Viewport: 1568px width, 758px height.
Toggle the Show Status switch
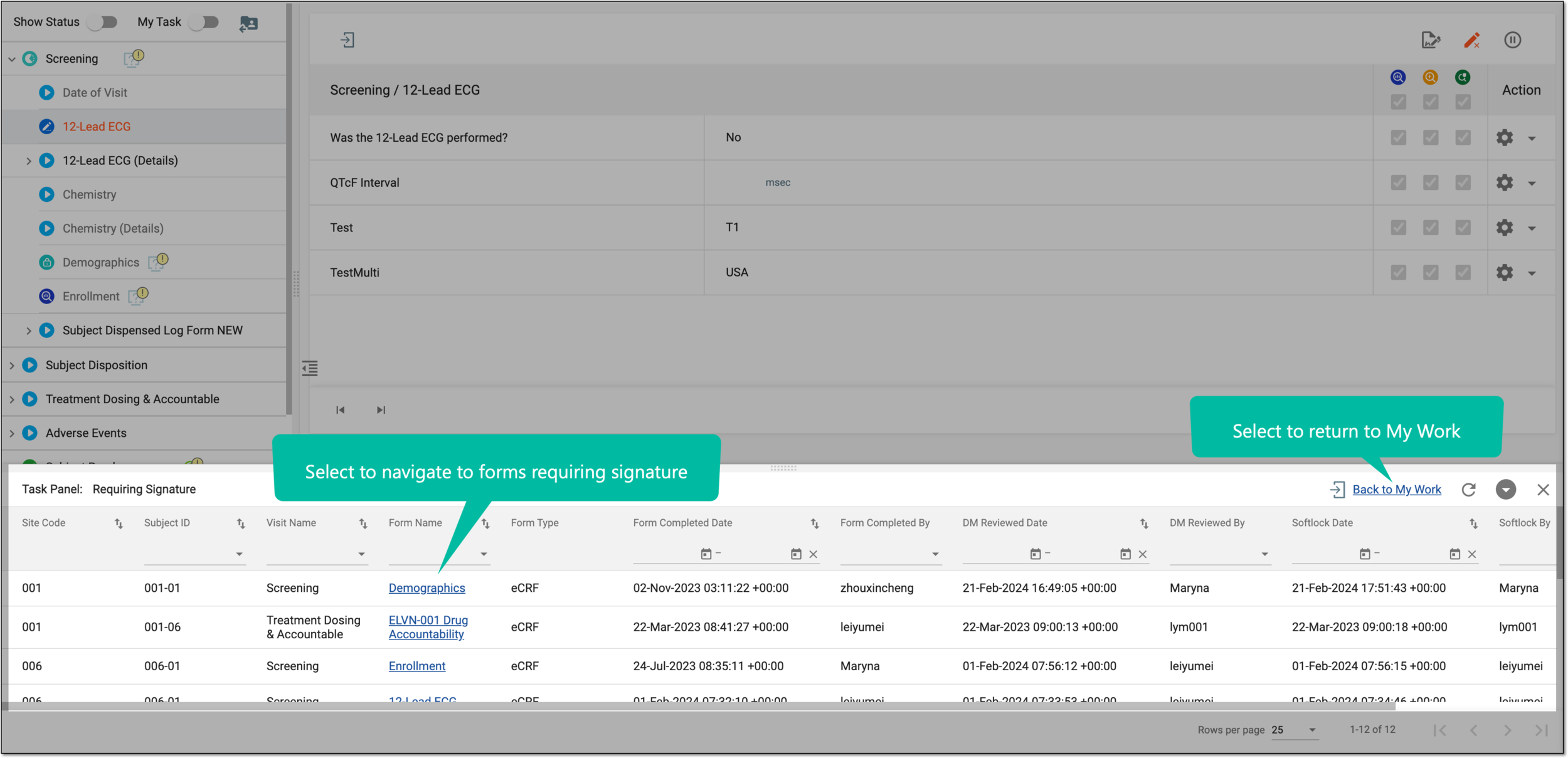103,23
